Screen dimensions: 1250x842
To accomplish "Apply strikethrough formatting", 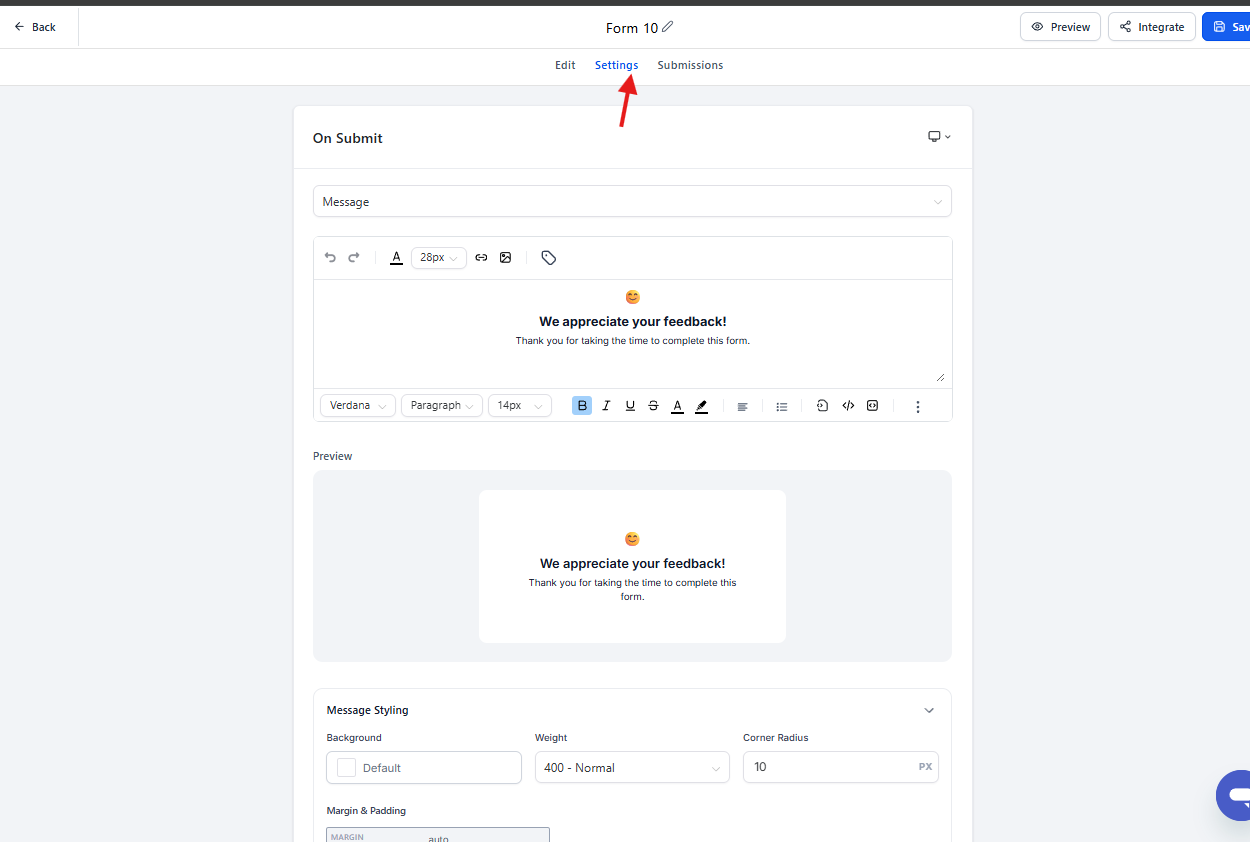I will [653, 406].
